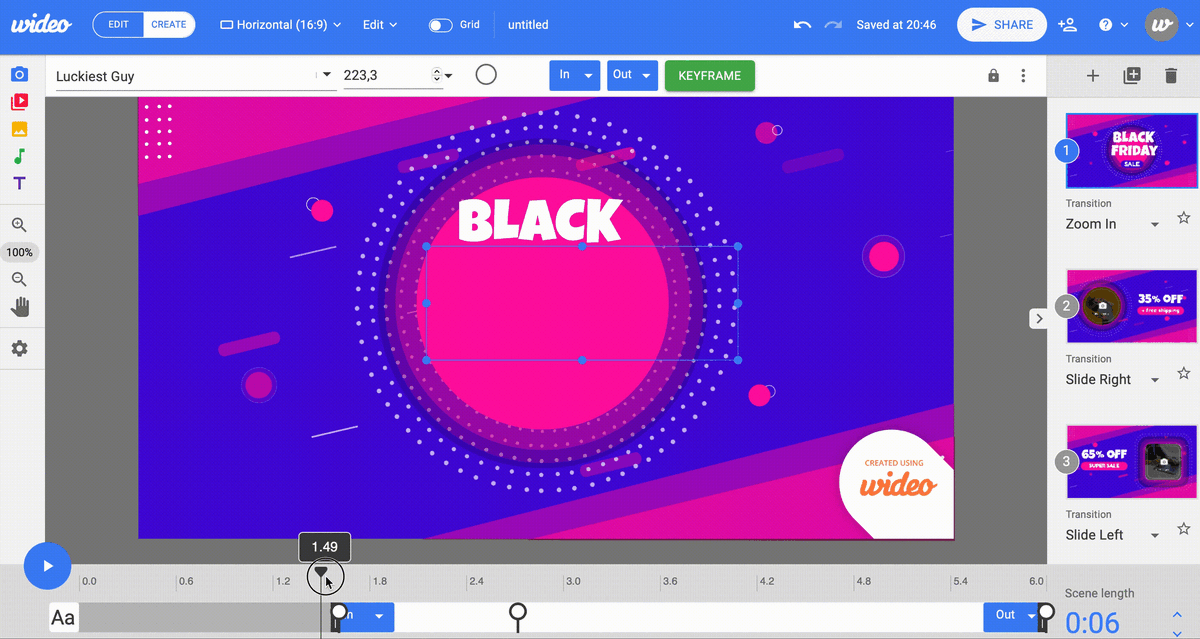
Task: Open the Edit menu
Action: click(x=380, y=25)
